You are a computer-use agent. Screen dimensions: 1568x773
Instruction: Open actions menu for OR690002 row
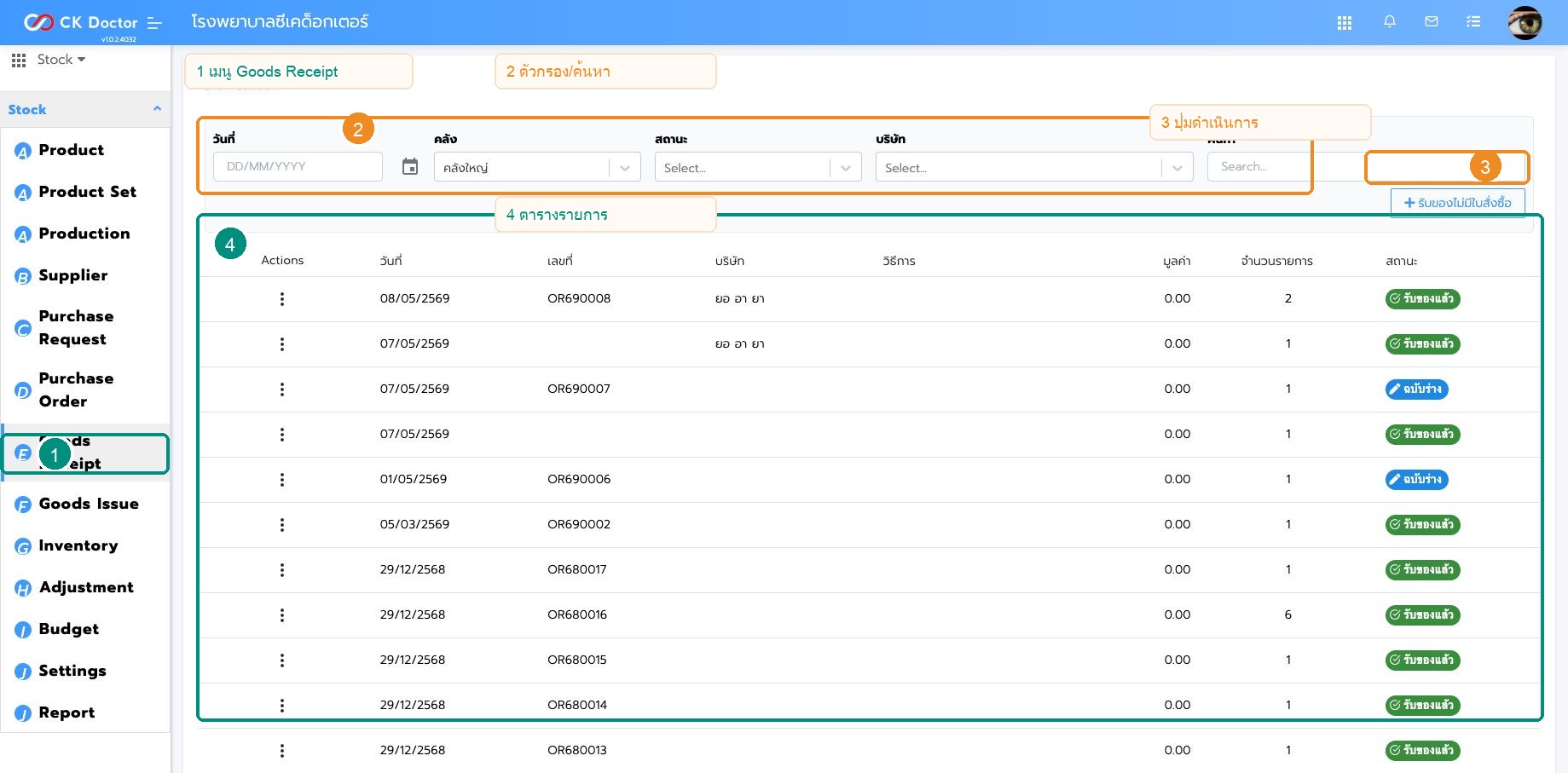pos(282,525)
